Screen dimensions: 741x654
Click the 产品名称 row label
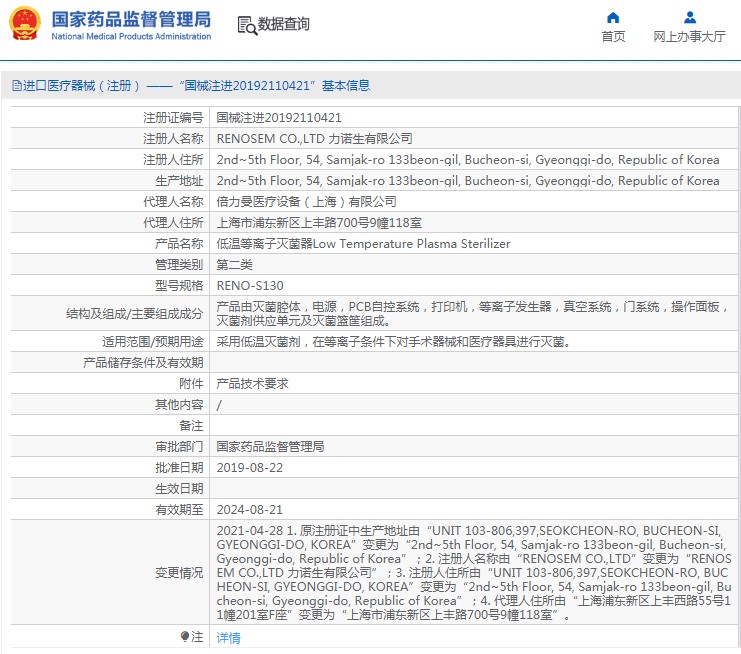click(x=179, y=244)
